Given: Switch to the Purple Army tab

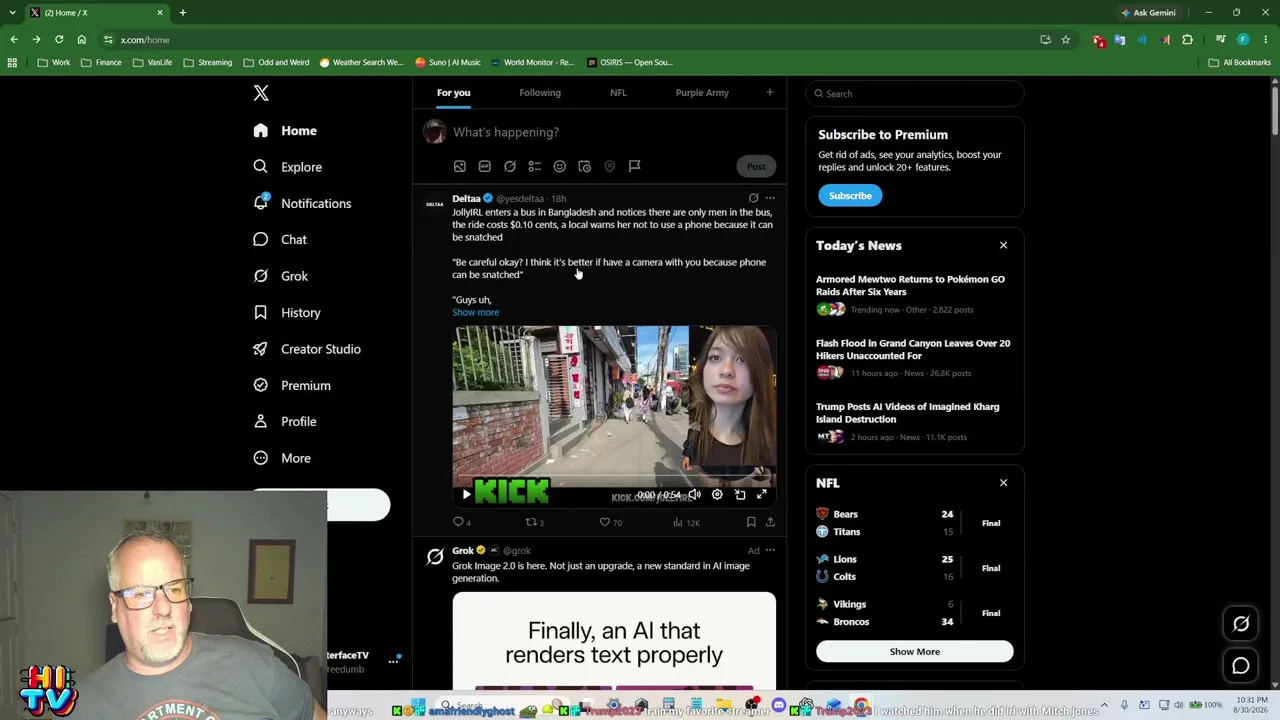Looking at the screenshot, I should tap(702, 93).
